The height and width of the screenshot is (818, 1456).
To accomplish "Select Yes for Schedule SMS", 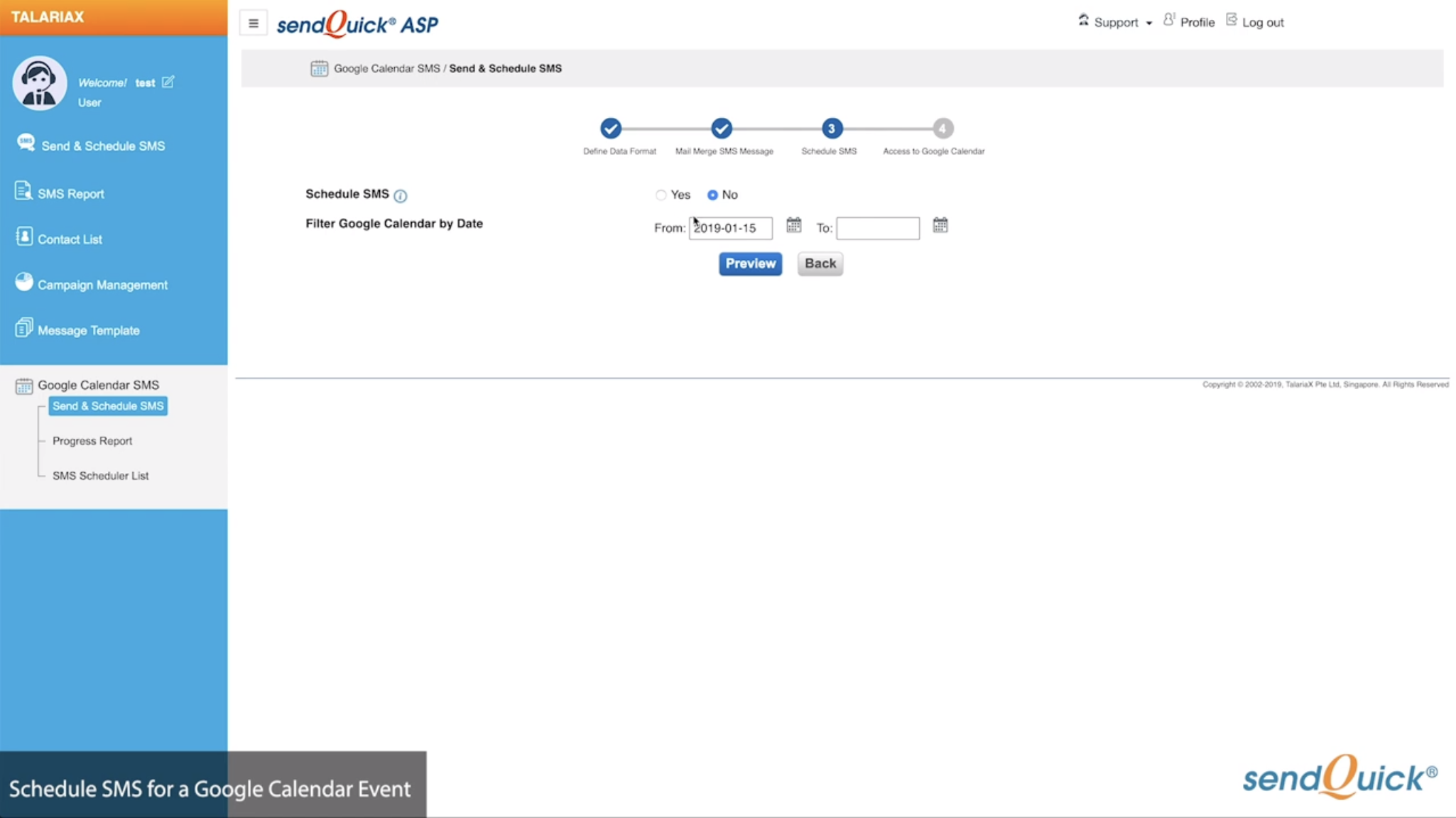I will click(x=661, y=195).
